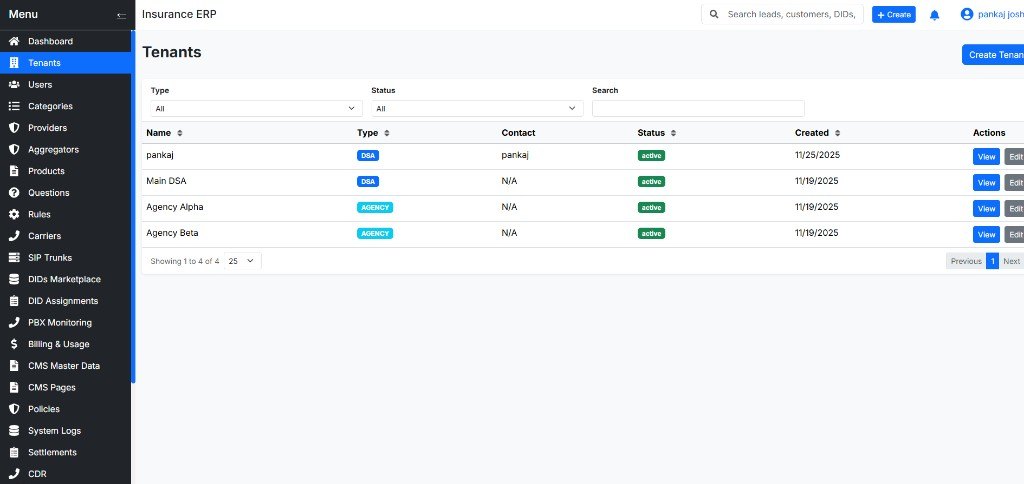
Task: Click the Questions help-circle icon
Action: click(x=14, y=193)
